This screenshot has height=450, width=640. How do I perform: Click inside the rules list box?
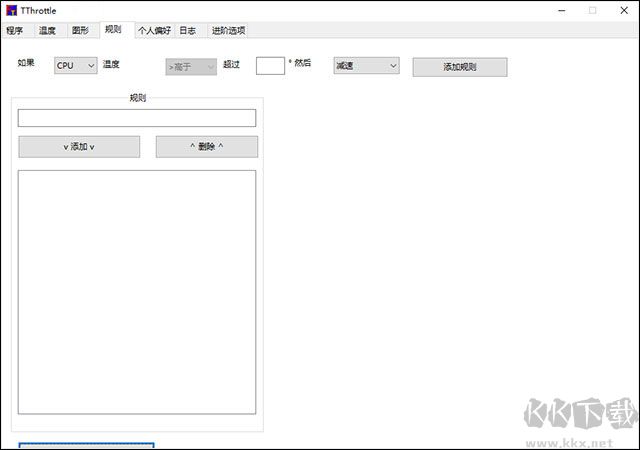click(137, 292)
